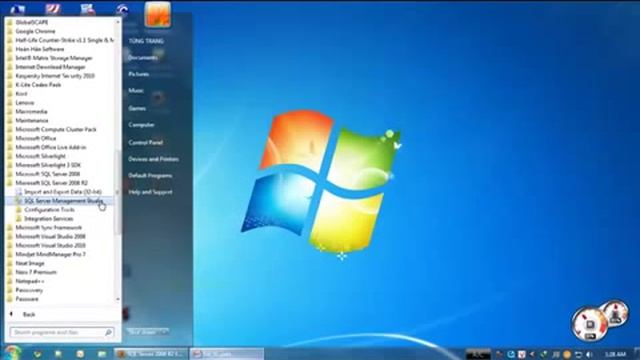
Task: Click the blue circular tray icon
Action: (x=511, y=354)
